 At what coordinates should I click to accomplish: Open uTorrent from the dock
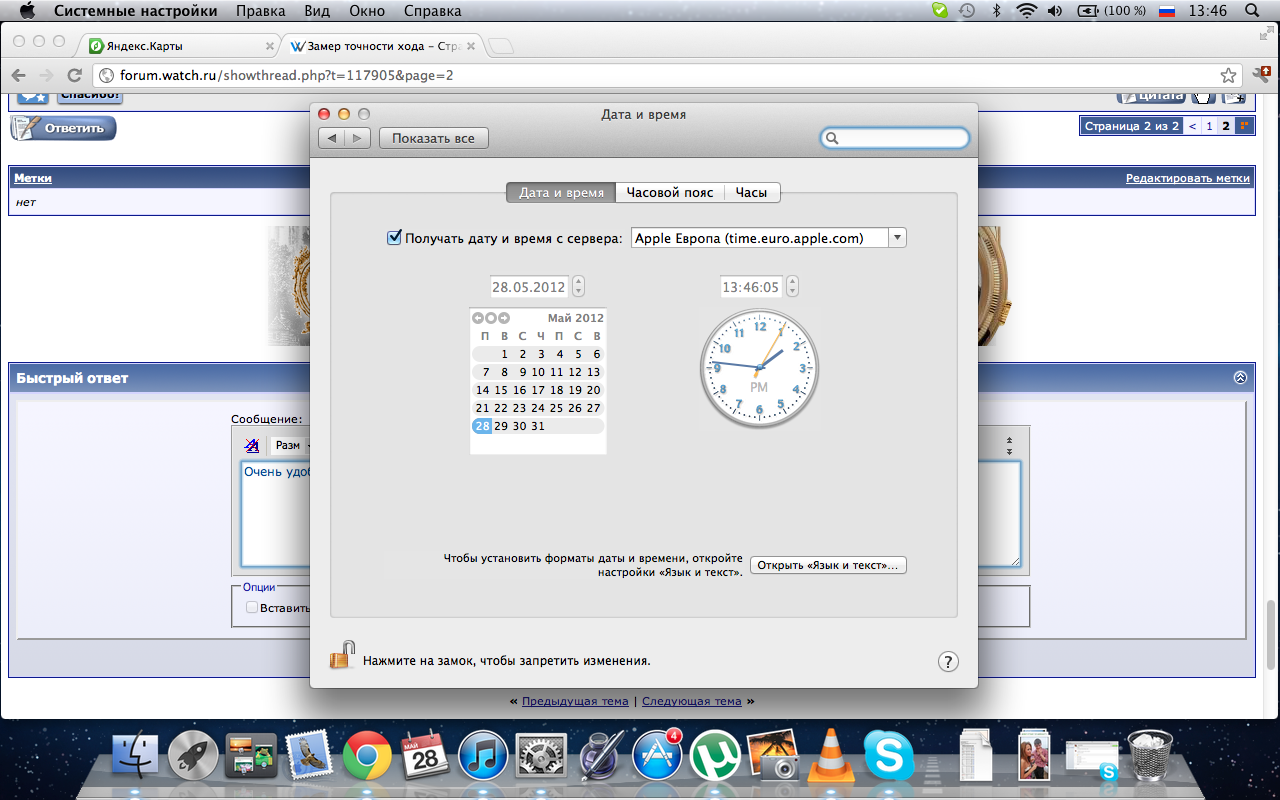pos(715,755)
